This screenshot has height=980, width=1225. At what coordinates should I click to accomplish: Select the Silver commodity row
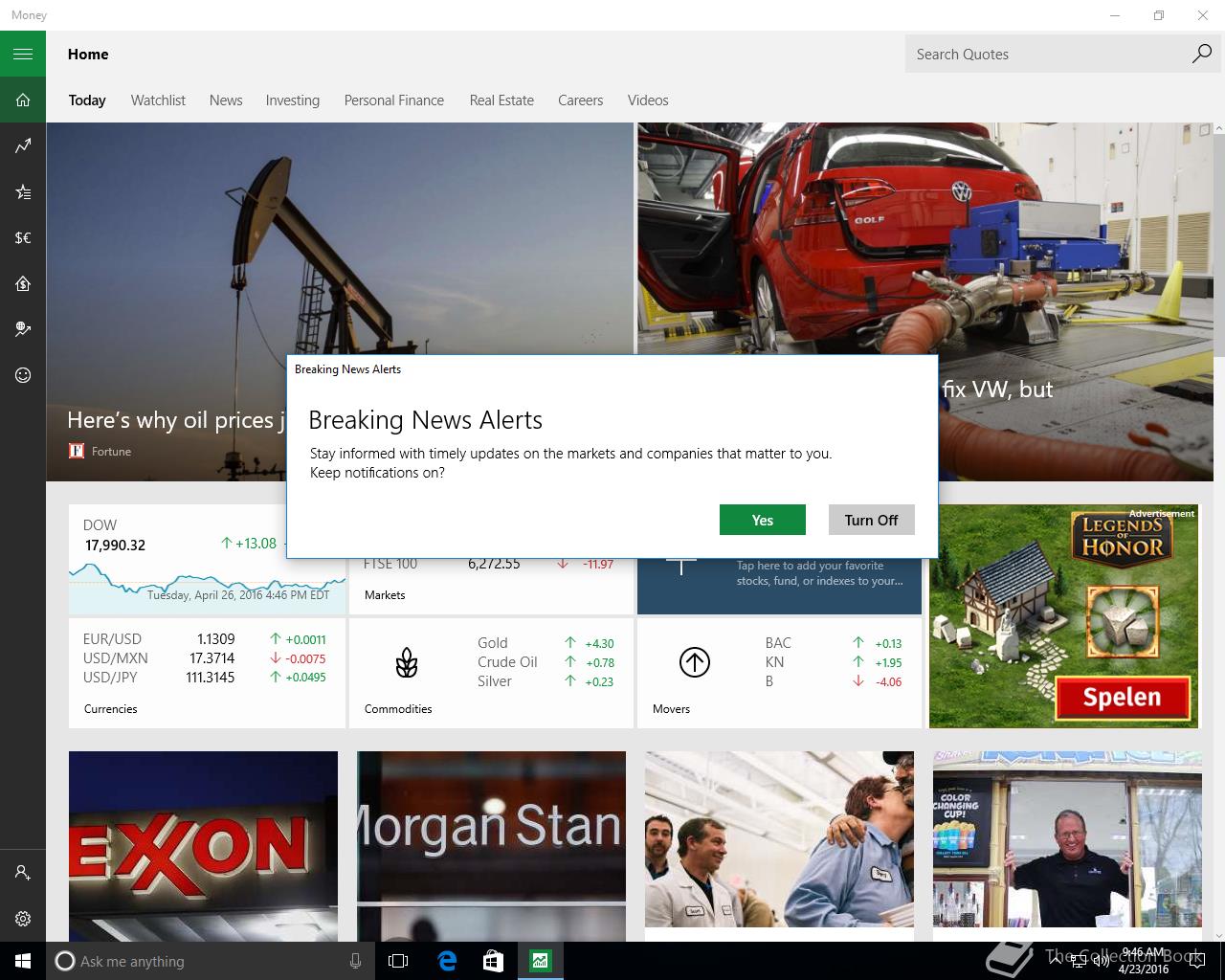(x=546, y=681)
